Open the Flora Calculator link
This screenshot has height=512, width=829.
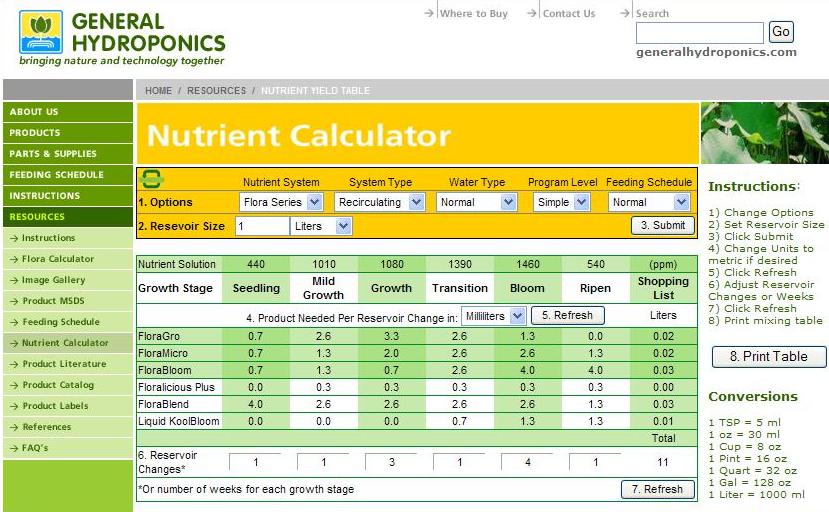(x=58, y=259)
